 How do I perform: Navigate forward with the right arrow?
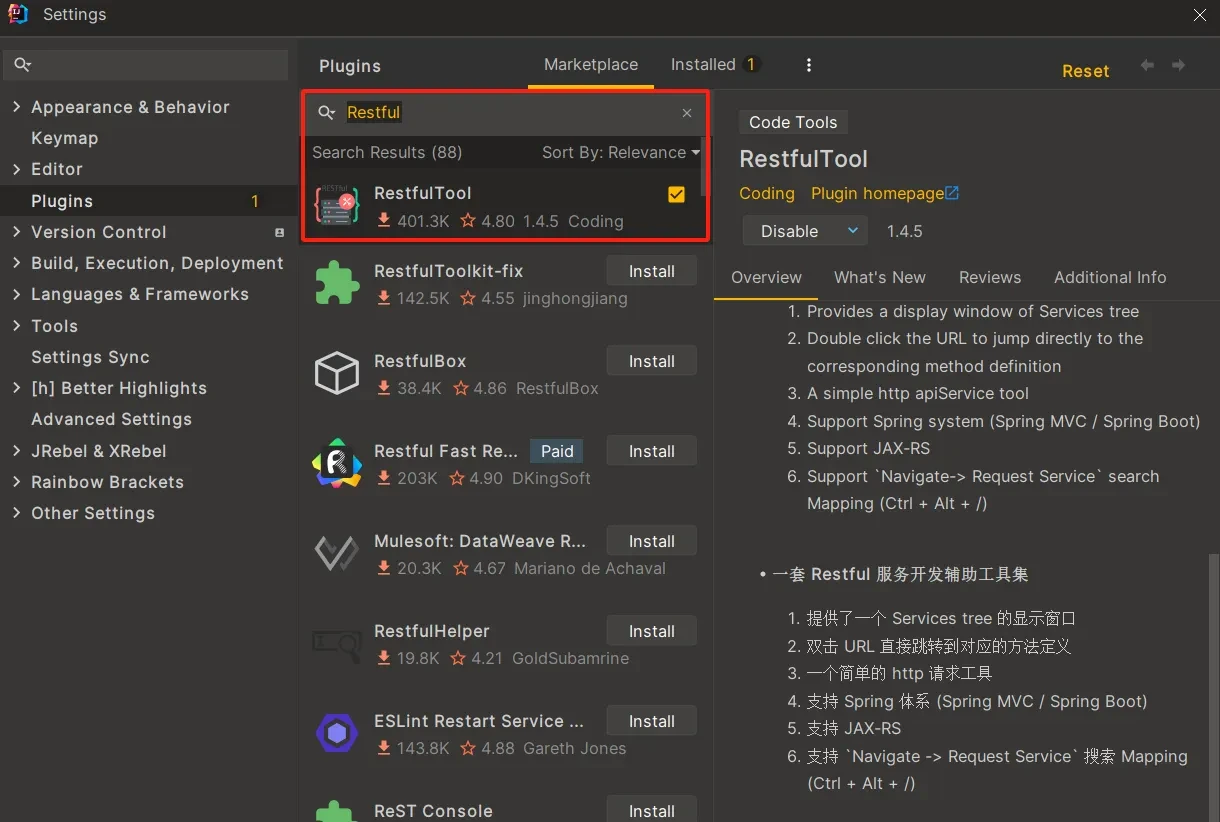(x=1179, y=65)
